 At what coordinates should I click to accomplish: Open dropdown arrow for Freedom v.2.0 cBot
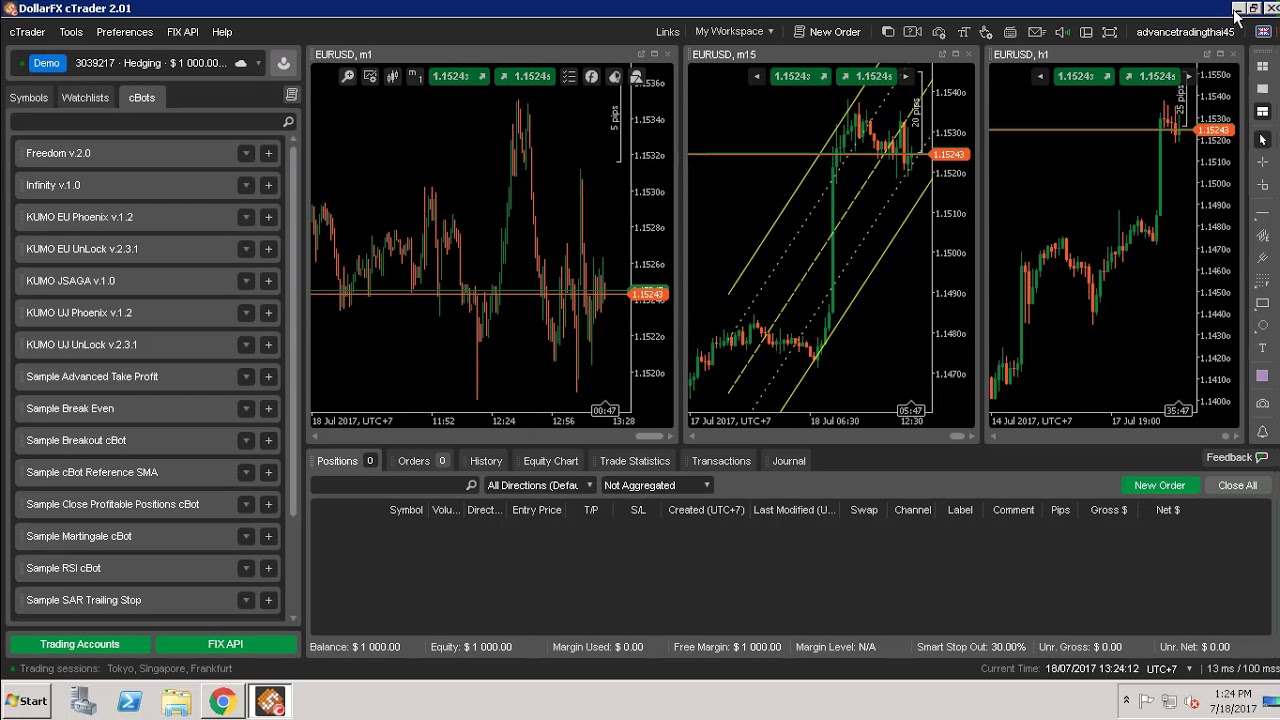[246, 153]
